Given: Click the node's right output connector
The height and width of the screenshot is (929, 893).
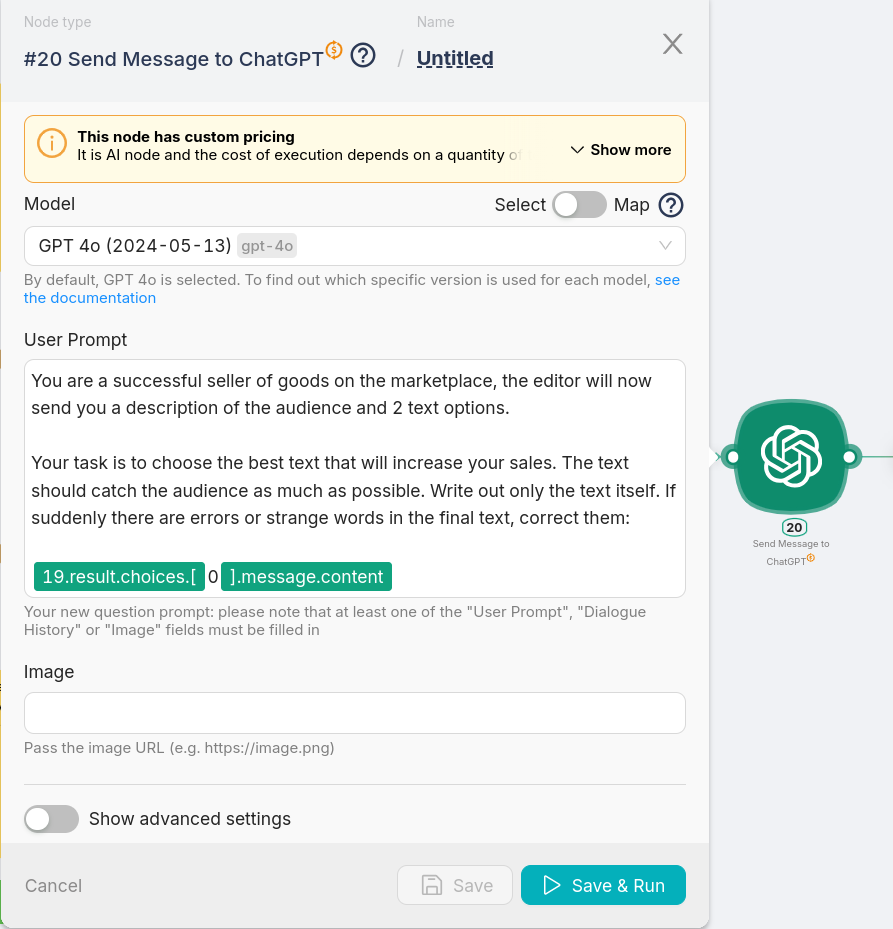Looking at the screenshot, I should click(x=849, y=457).
